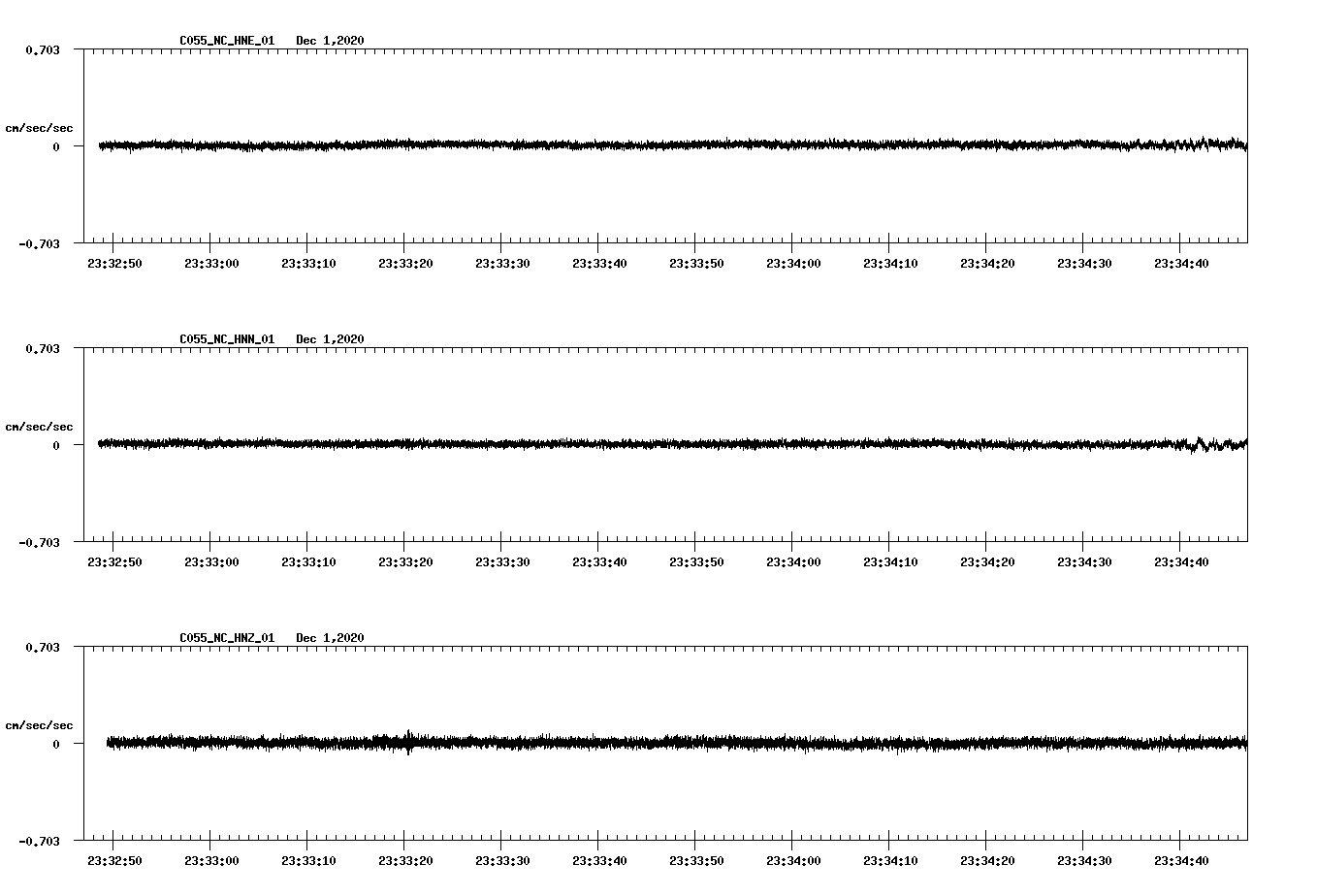Select the C055_NC_HNN_01 channel label

(225, 338)
